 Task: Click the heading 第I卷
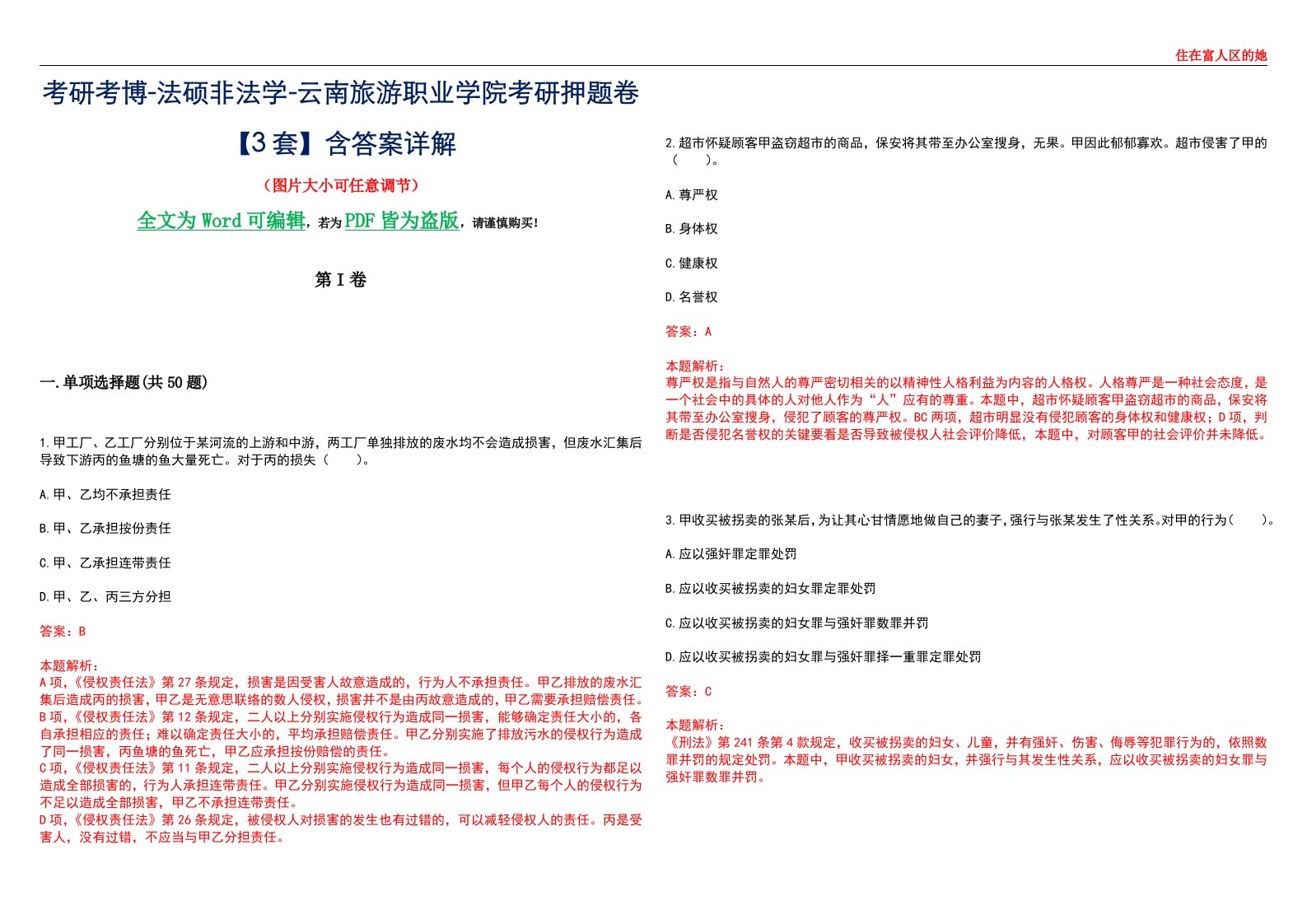340,280
